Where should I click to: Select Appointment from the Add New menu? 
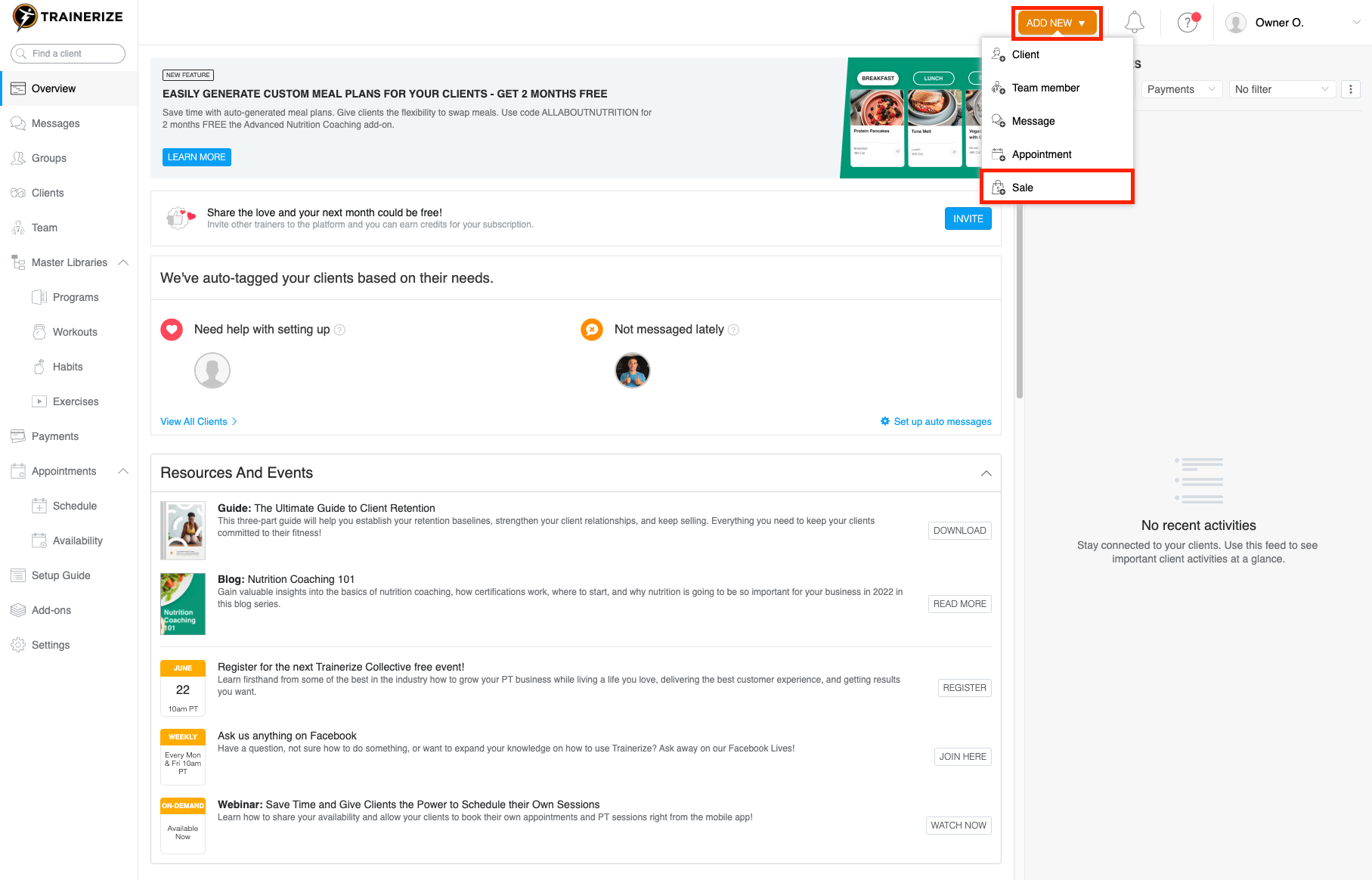(x=1057, y=154)
